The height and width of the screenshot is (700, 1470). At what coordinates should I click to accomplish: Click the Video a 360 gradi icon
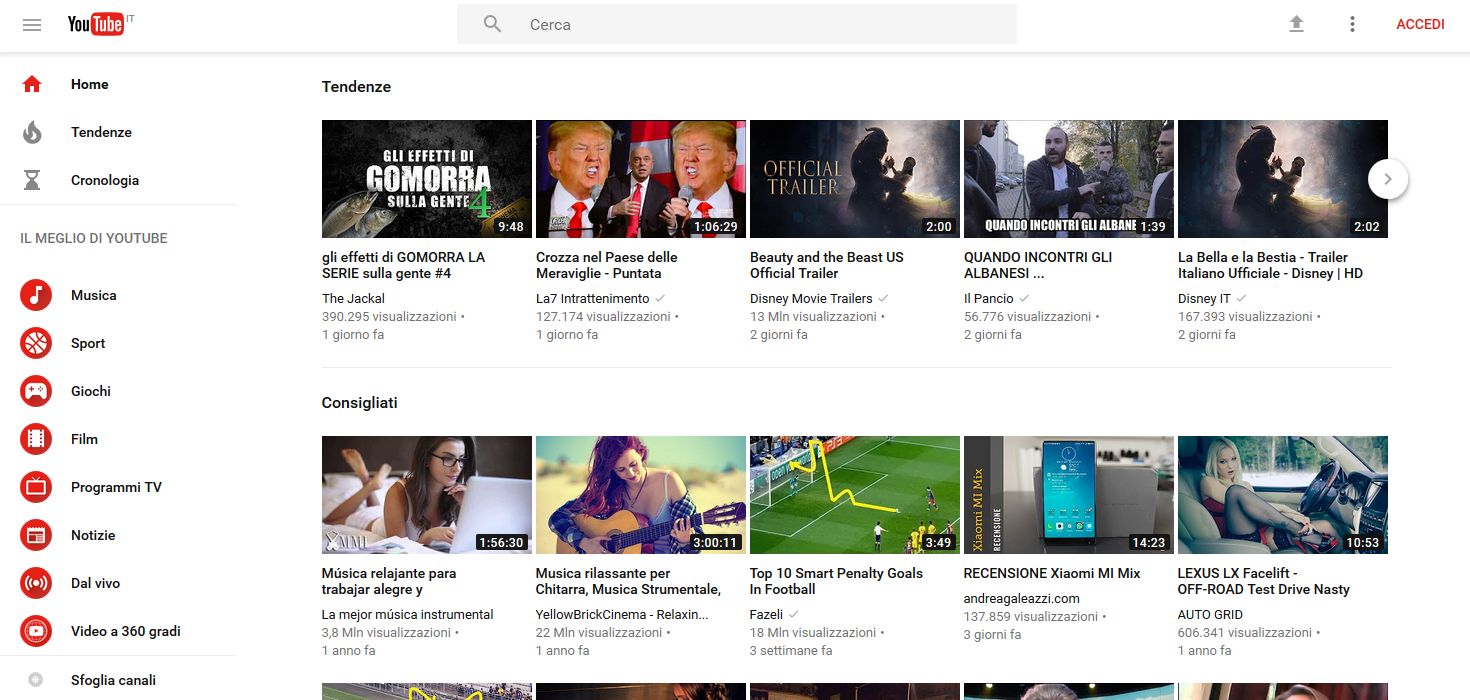[x=36, y=631]
